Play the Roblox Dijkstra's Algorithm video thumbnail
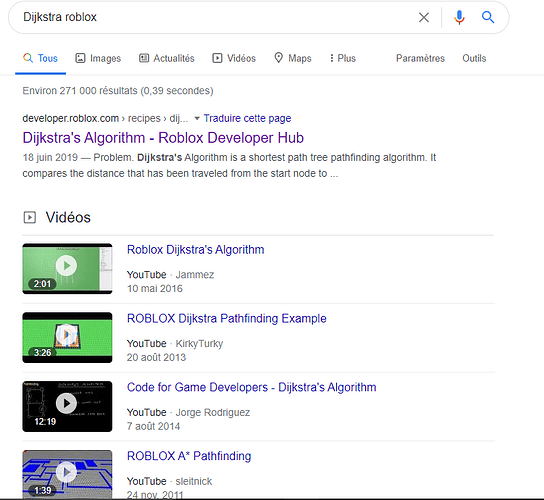 pyautogui.click(x=67, y=269)
